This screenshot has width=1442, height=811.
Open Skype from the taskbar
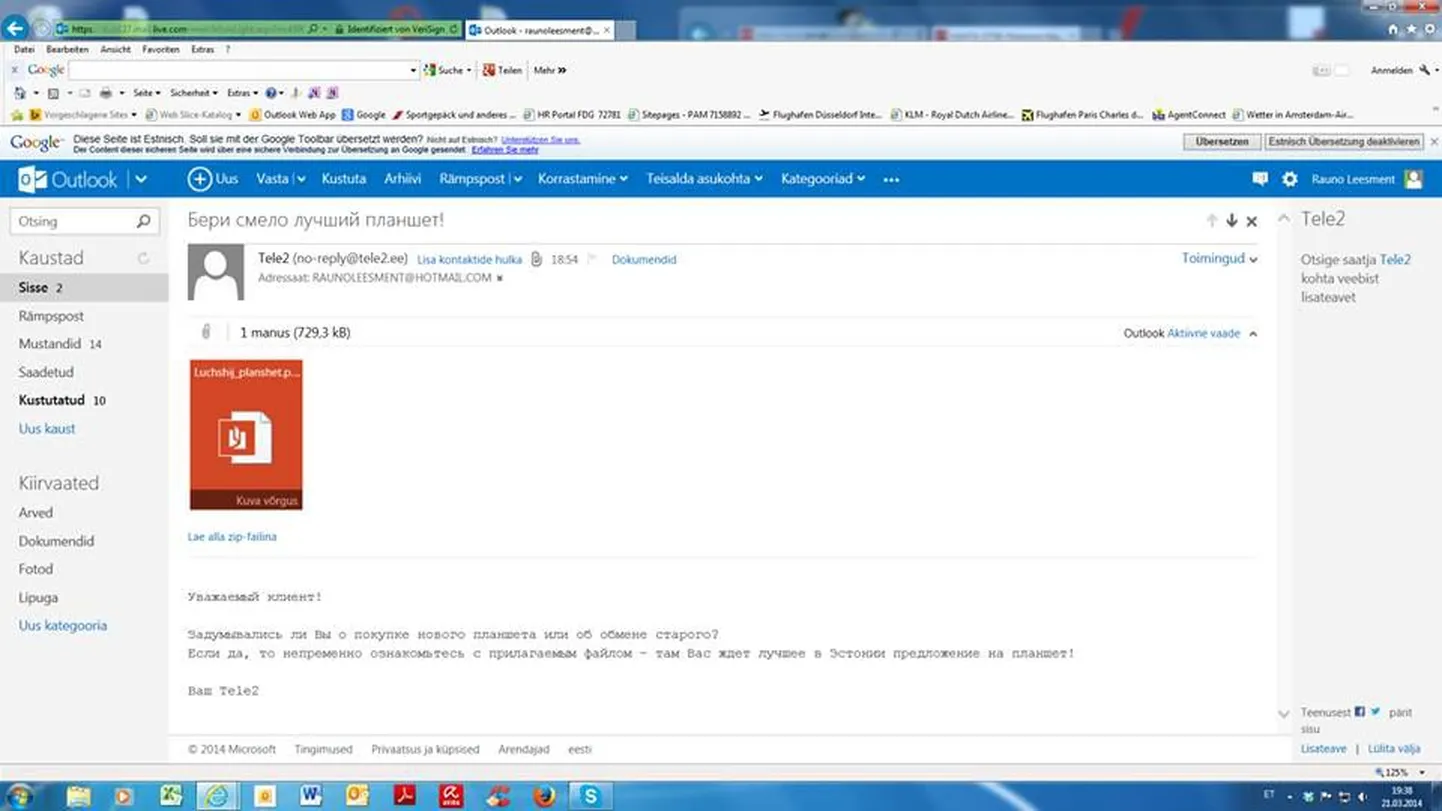click(x=591, y=796)
